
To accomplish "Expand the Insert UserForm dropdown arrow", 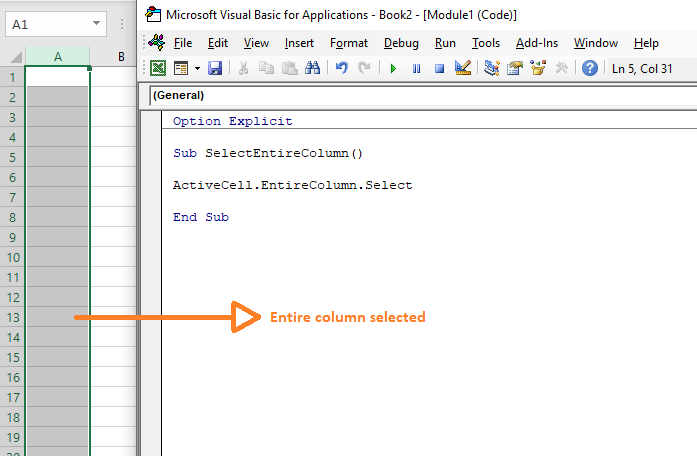I will 197,69.
